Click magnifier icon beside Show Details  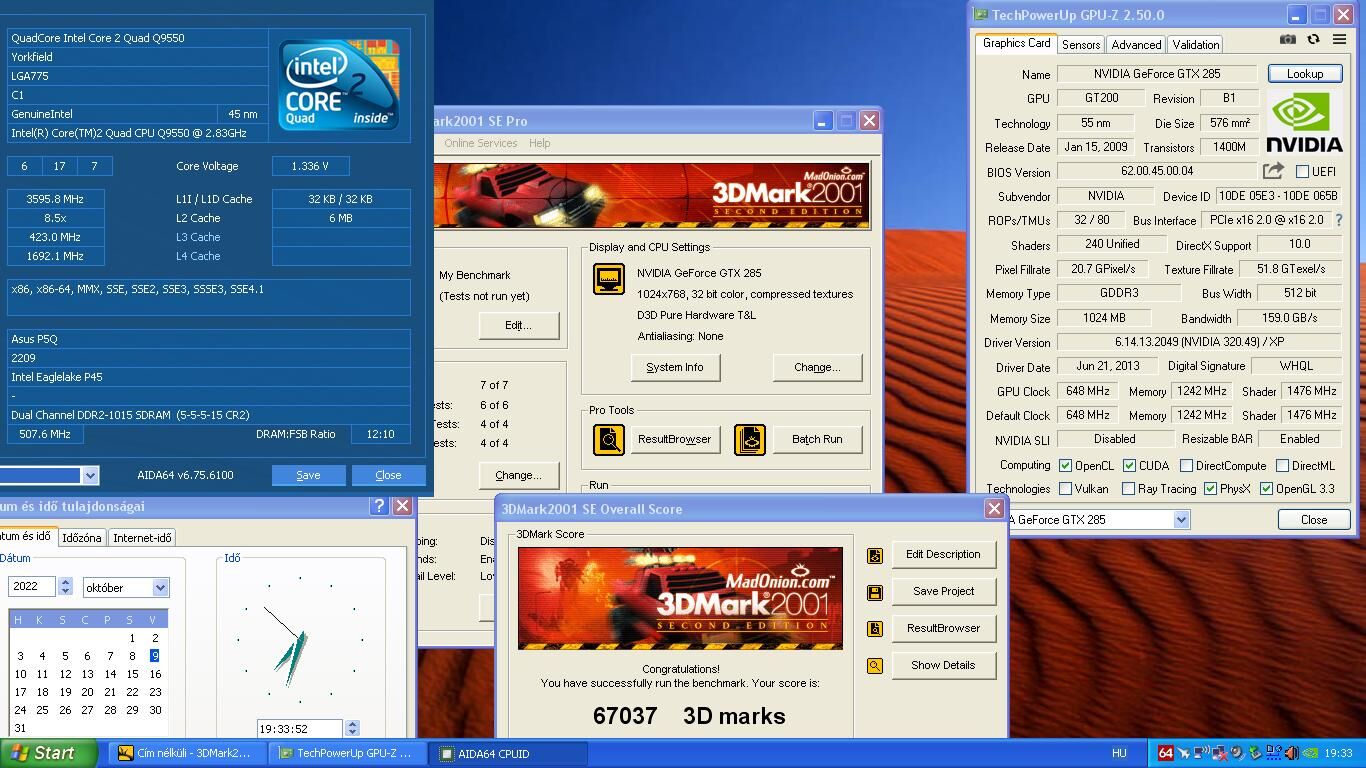875,666
